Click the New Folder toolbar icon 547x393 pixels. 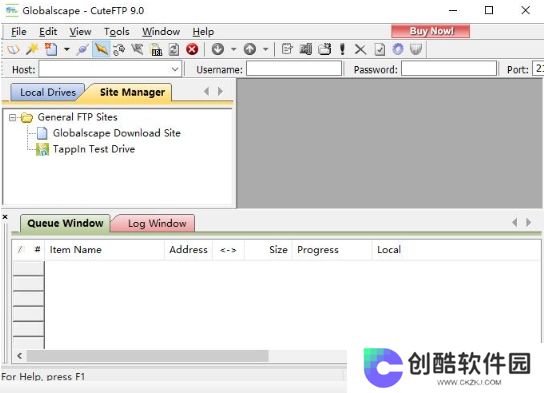[x=324, y=49]
